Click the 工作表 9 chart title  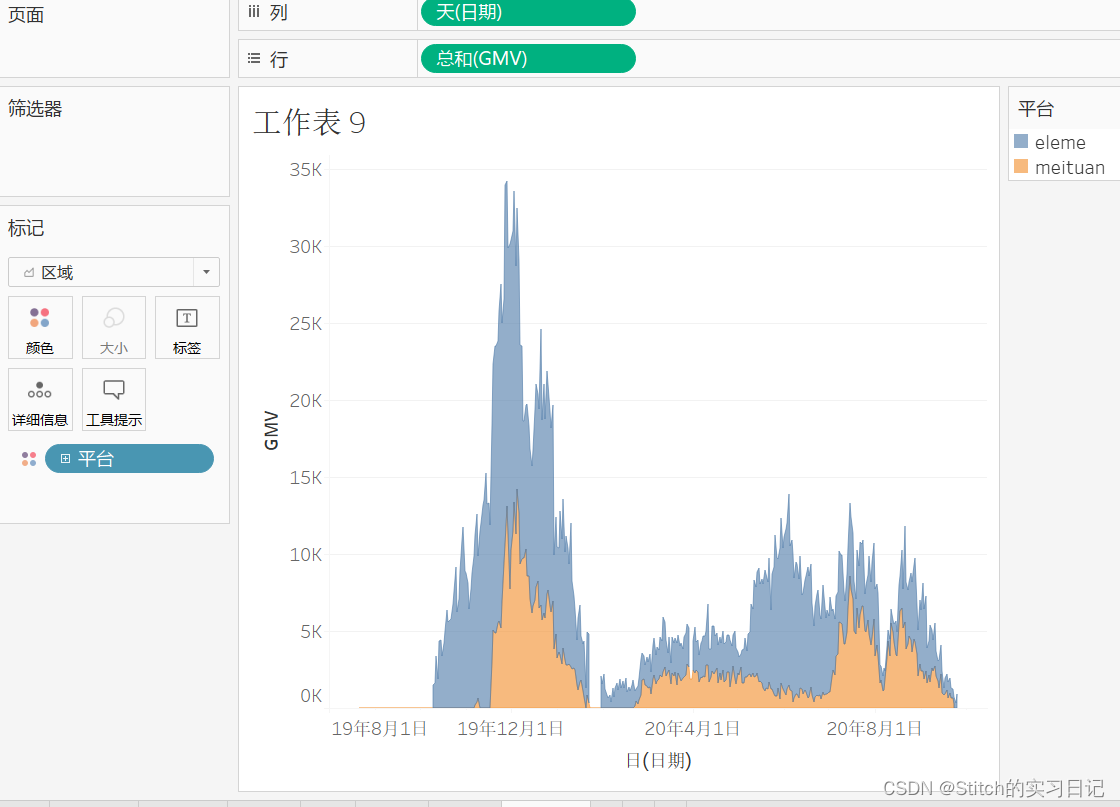tap(310, 123)
